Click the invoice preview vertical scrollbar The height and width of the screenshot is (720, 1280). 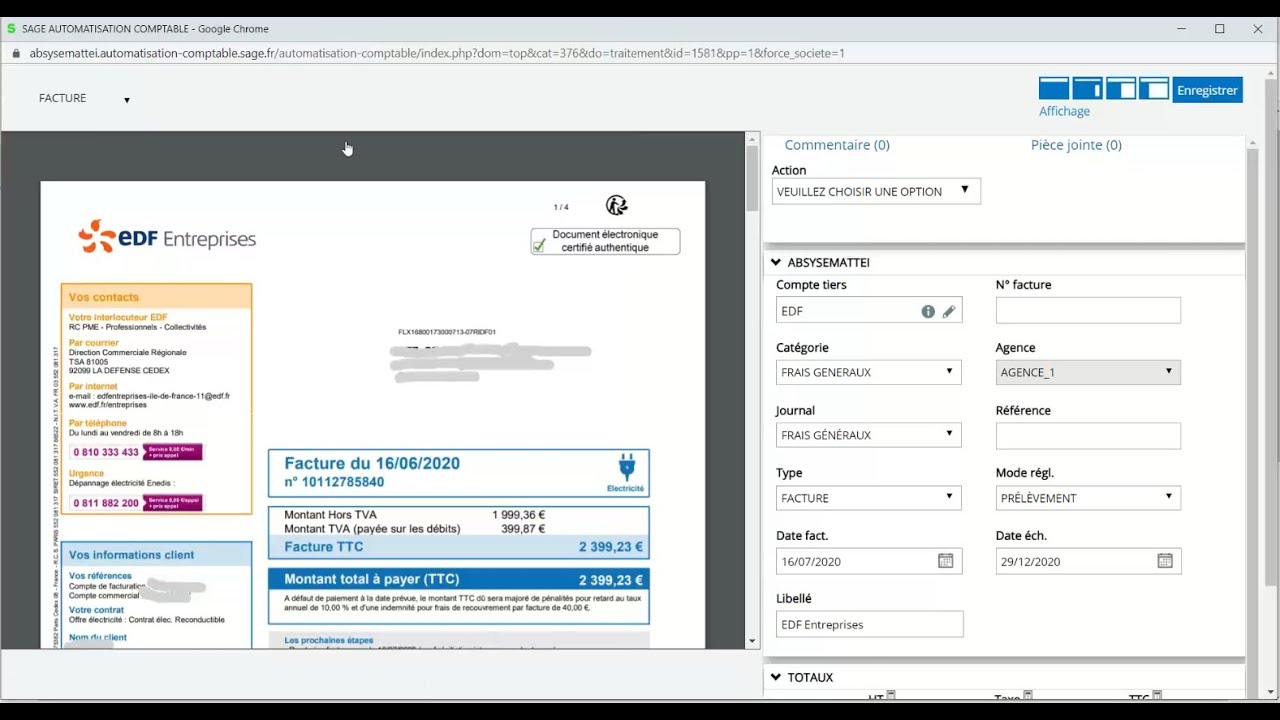752,180
